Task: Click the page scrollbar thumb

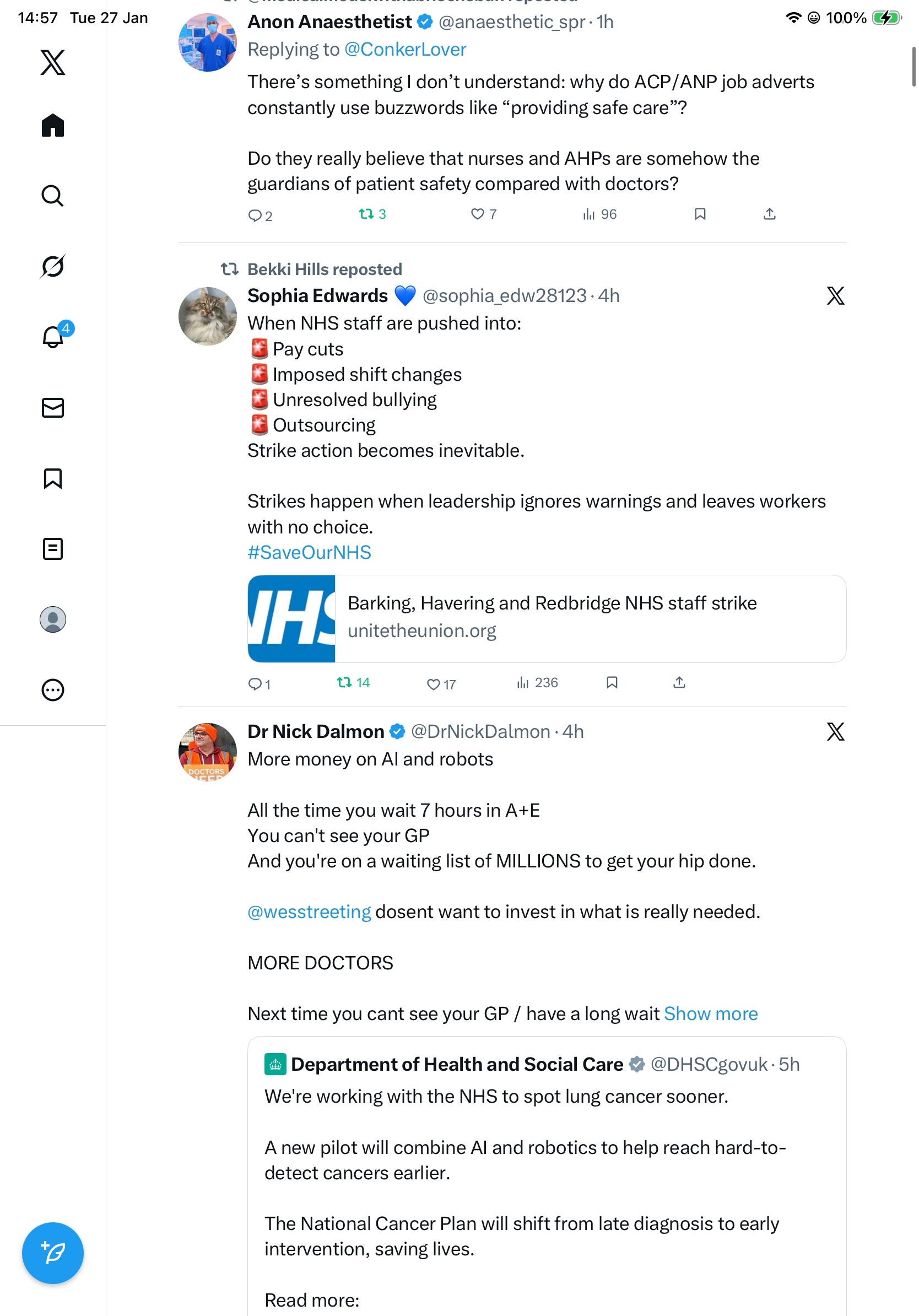Action: tap(913, 67)
